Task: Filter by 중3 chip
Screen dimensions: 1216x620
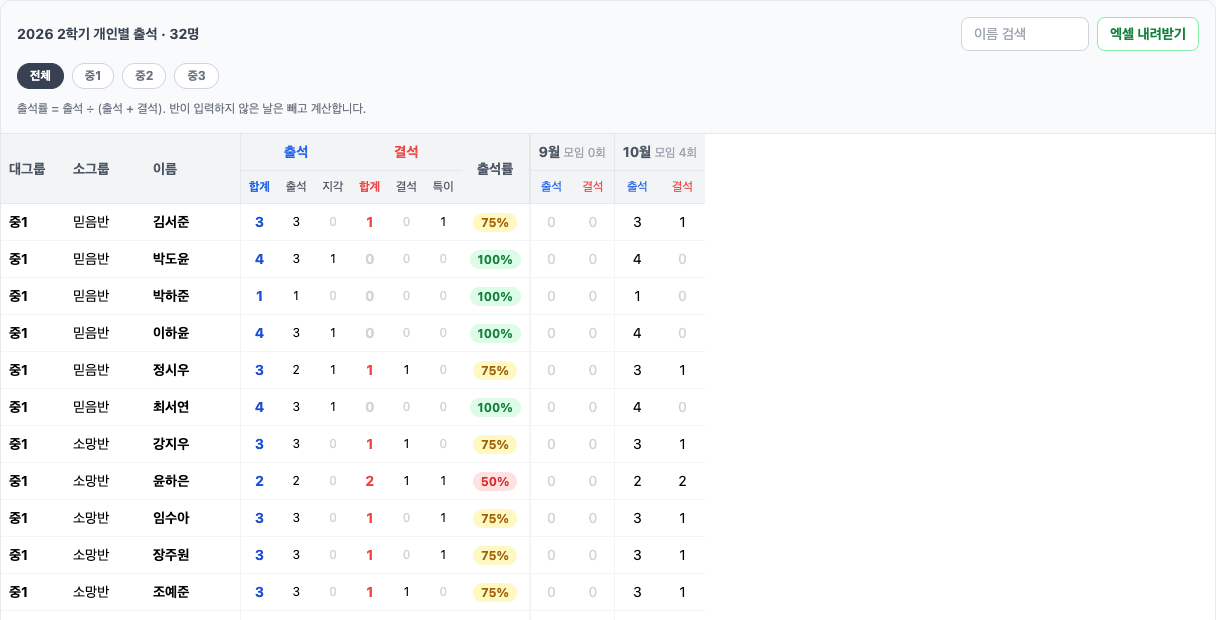Action: [196, 76]
